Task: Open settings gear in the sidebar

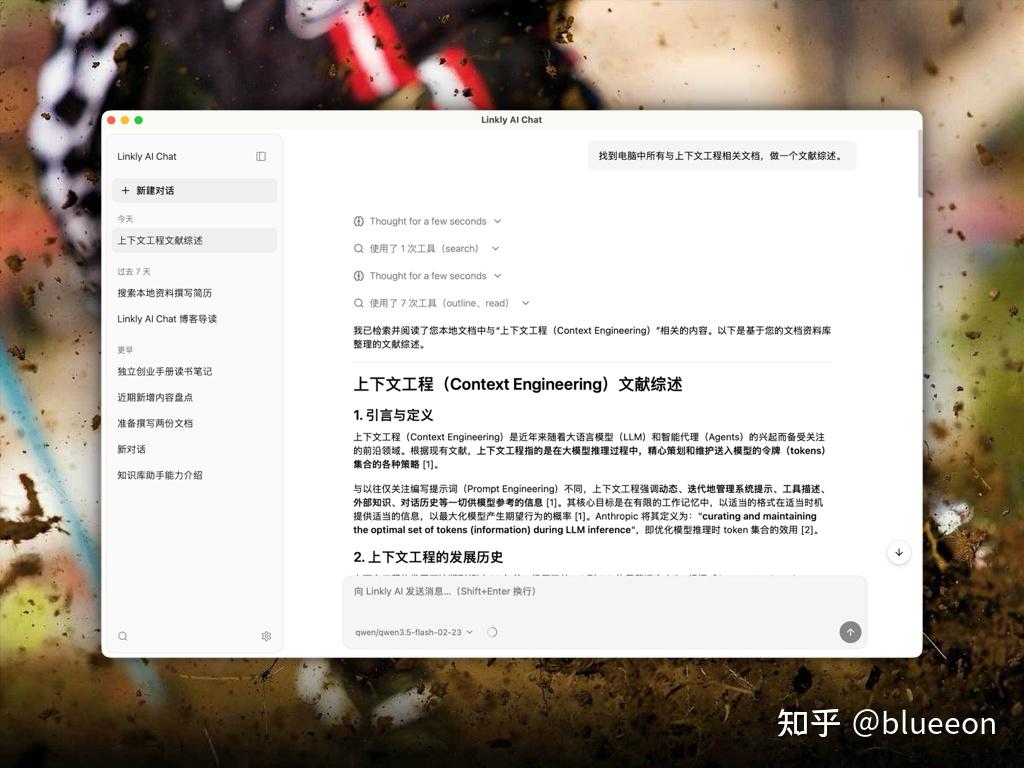Action: [266, 636]
